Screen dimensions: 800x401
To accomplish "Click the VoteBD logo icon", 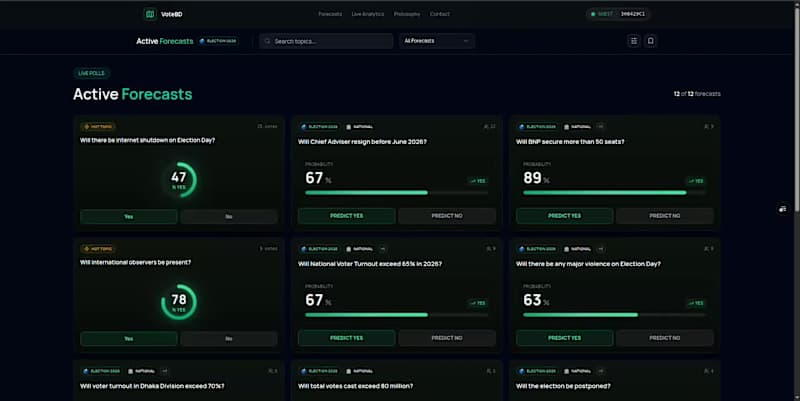I will coord(149,14).
